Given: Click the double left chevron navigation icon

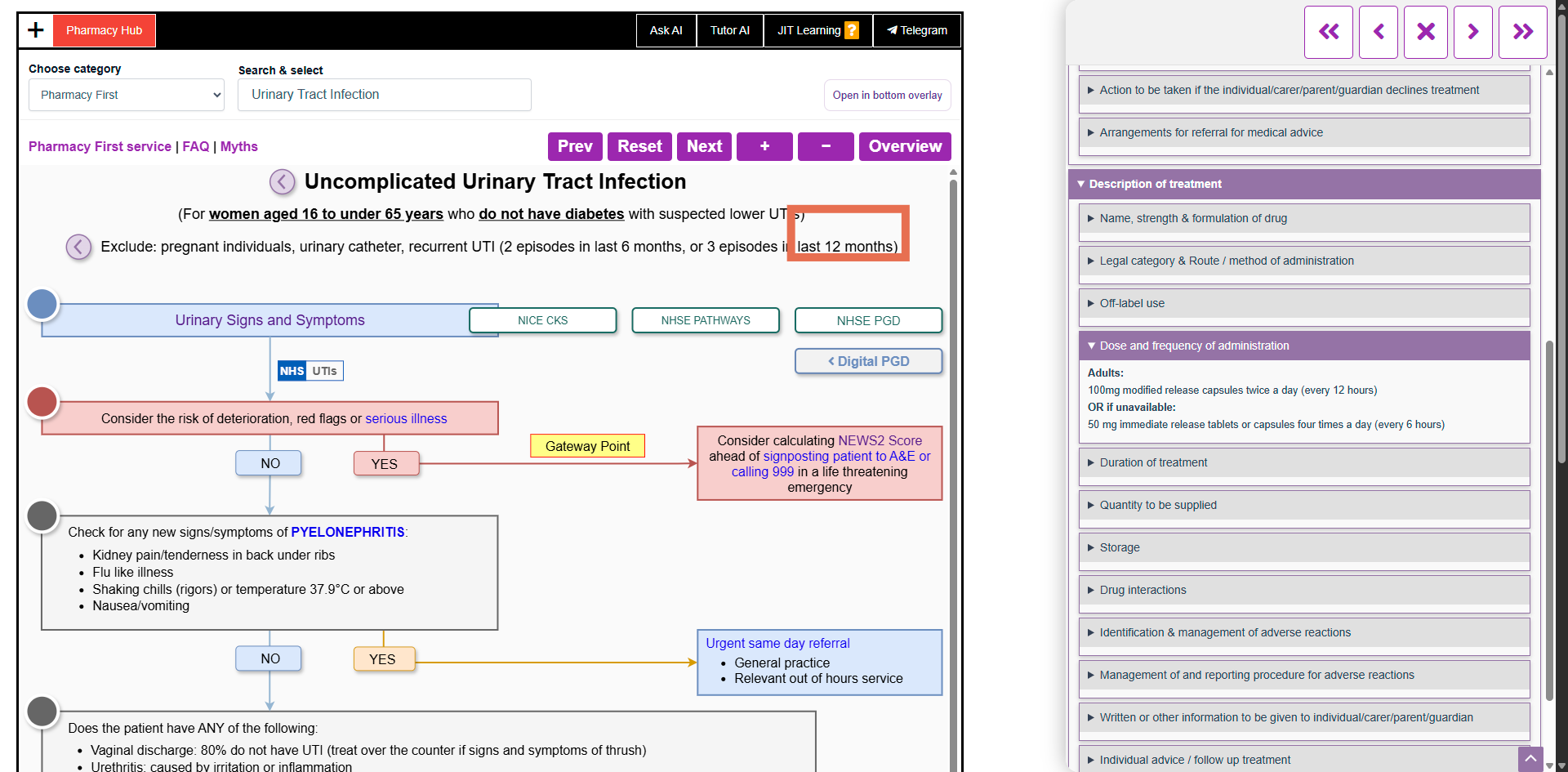Looking at the screenshot, I should [1329, 32].
